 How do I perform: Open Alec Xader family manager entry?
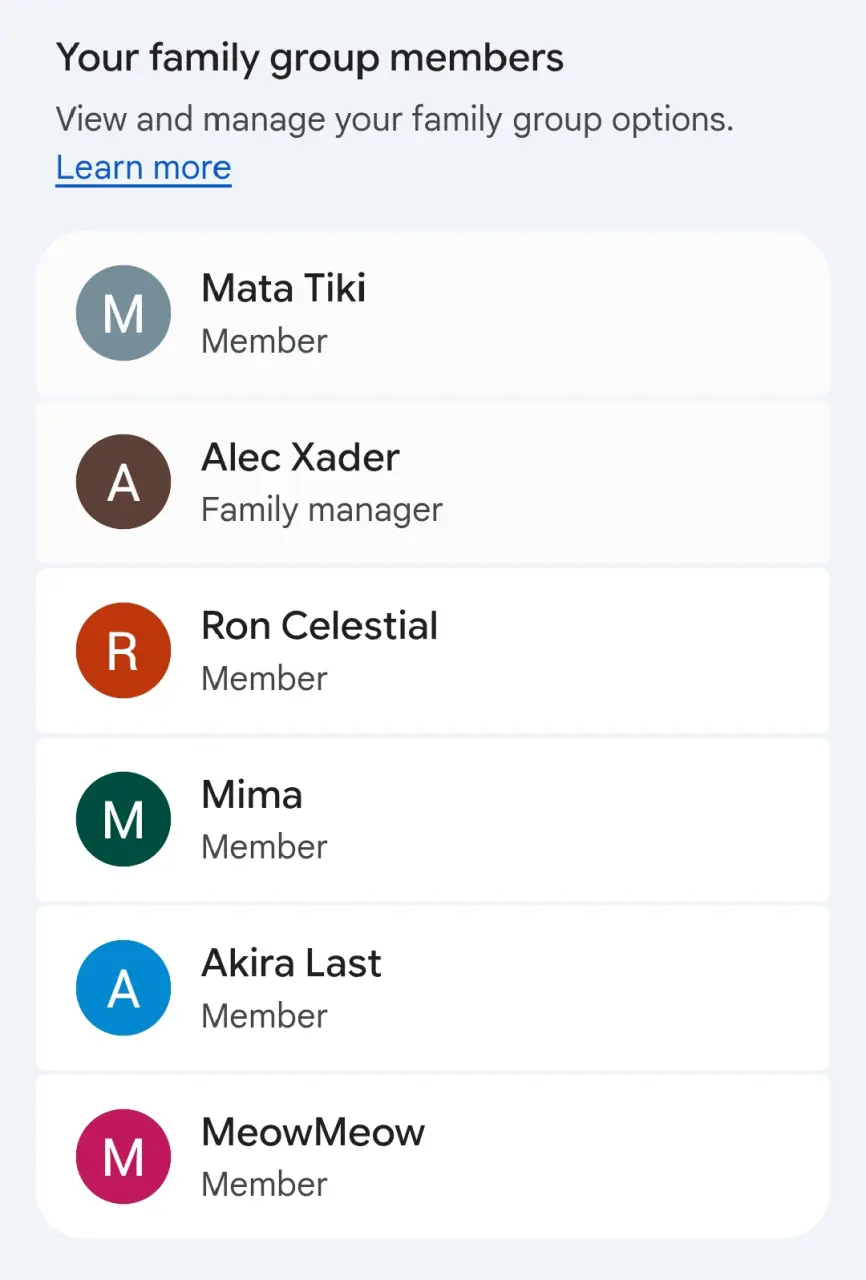(x=433, y=482)
